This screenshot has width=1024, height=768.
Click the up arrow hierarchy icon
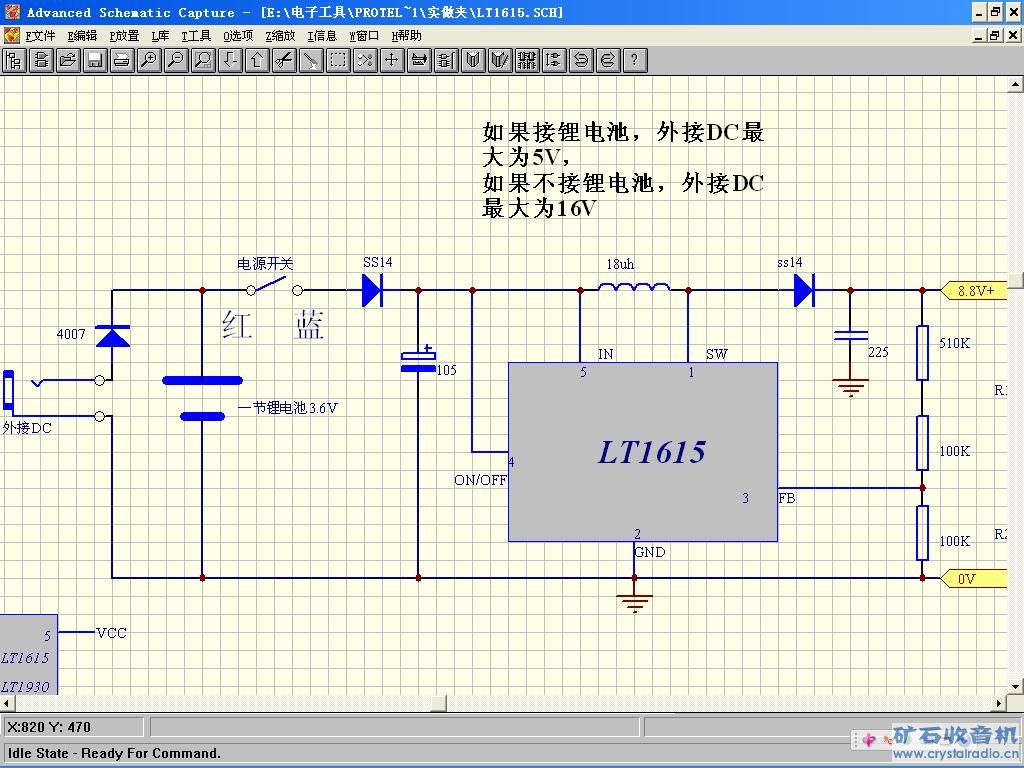(x=257, y=61)
